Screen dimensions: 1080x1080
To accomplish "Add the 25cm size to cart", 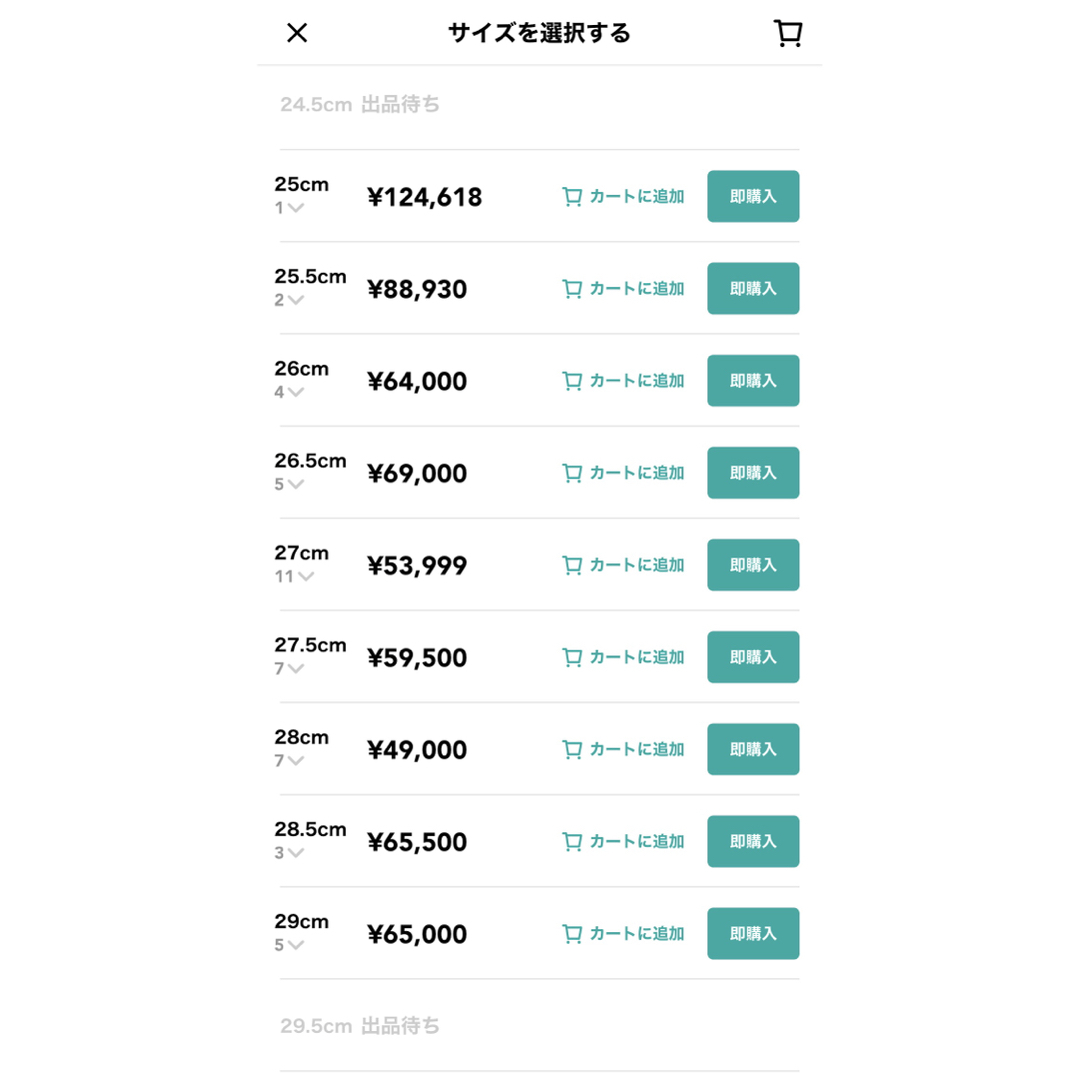I will [x=623, y=197].
